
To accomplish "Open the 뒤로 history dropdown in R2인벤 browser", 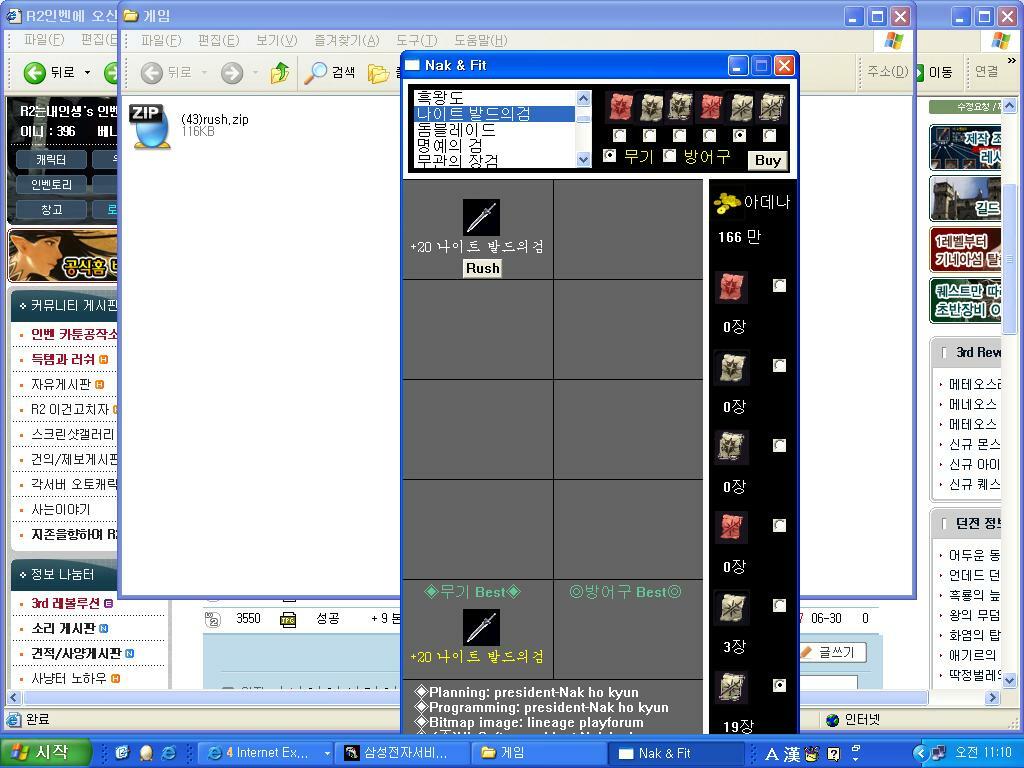I will (x=88, y=72).
